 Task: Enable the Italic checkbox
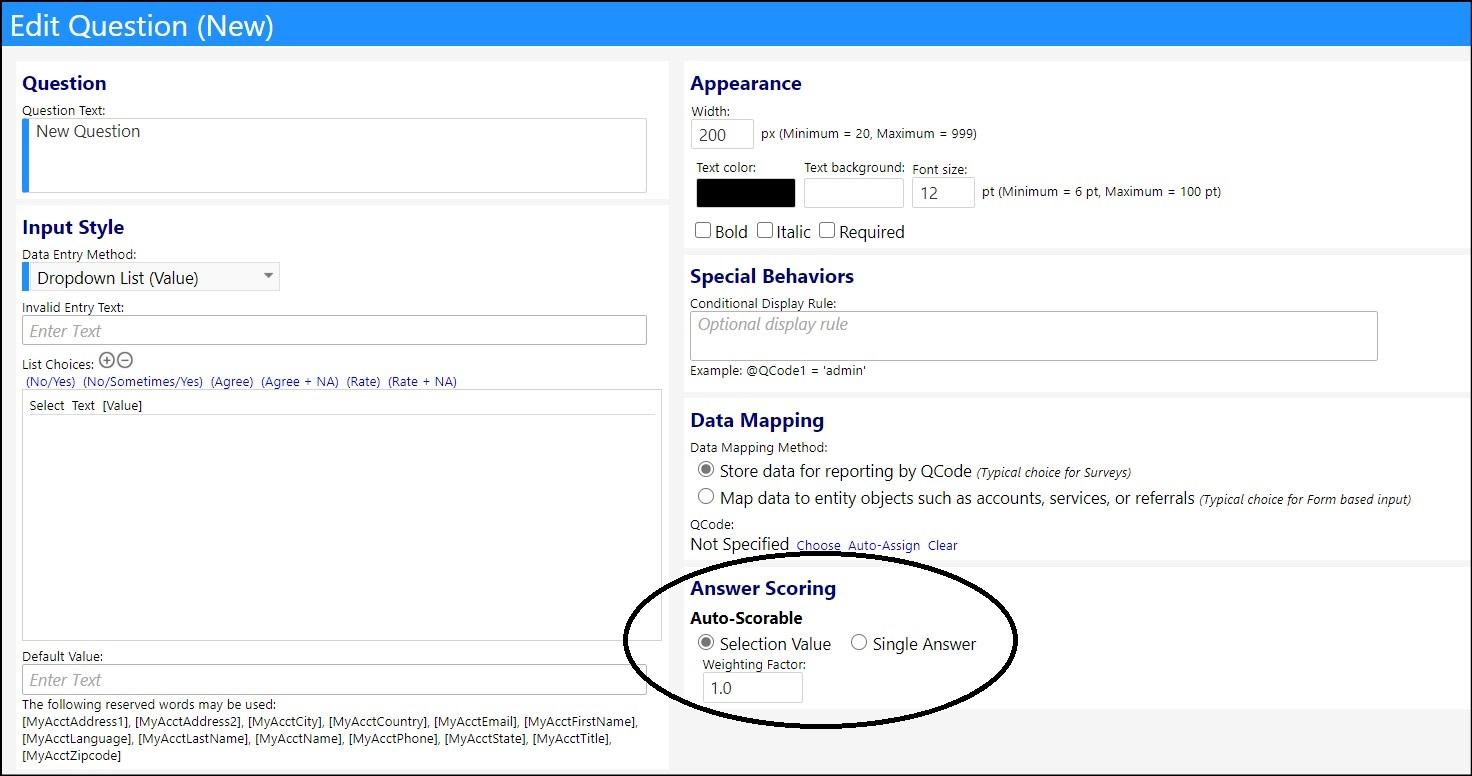(x=765, y=231)
